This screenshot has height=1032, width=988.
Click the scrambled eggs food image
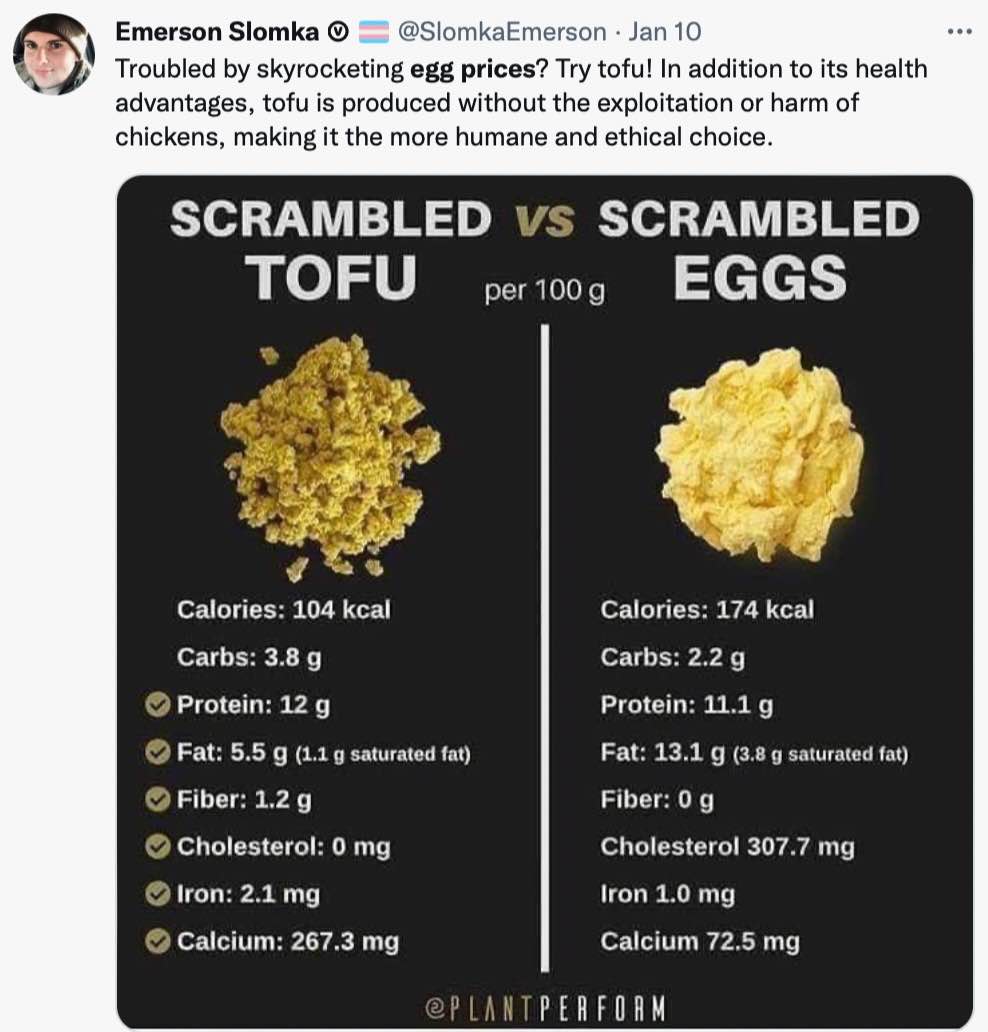(x=759, y=454)
